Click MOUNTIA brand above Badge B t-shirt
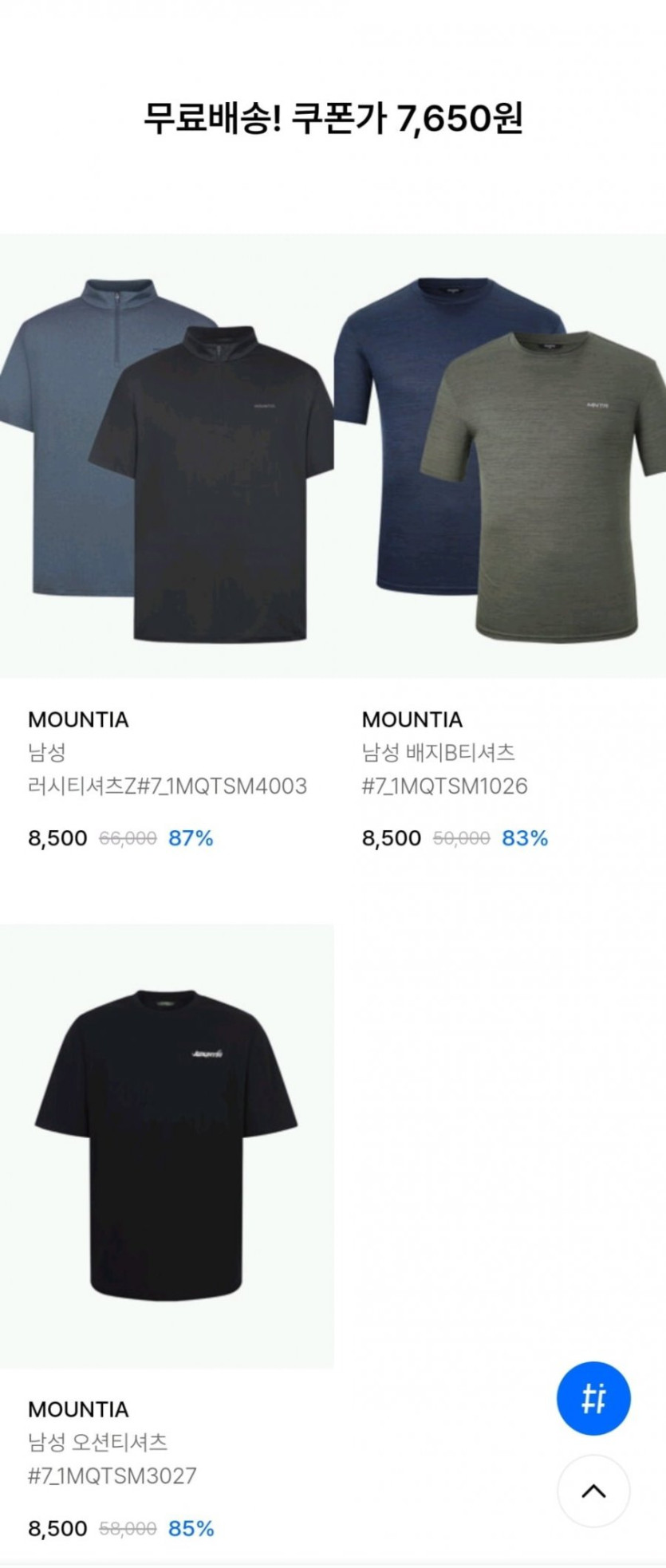 tap(412, 719)
